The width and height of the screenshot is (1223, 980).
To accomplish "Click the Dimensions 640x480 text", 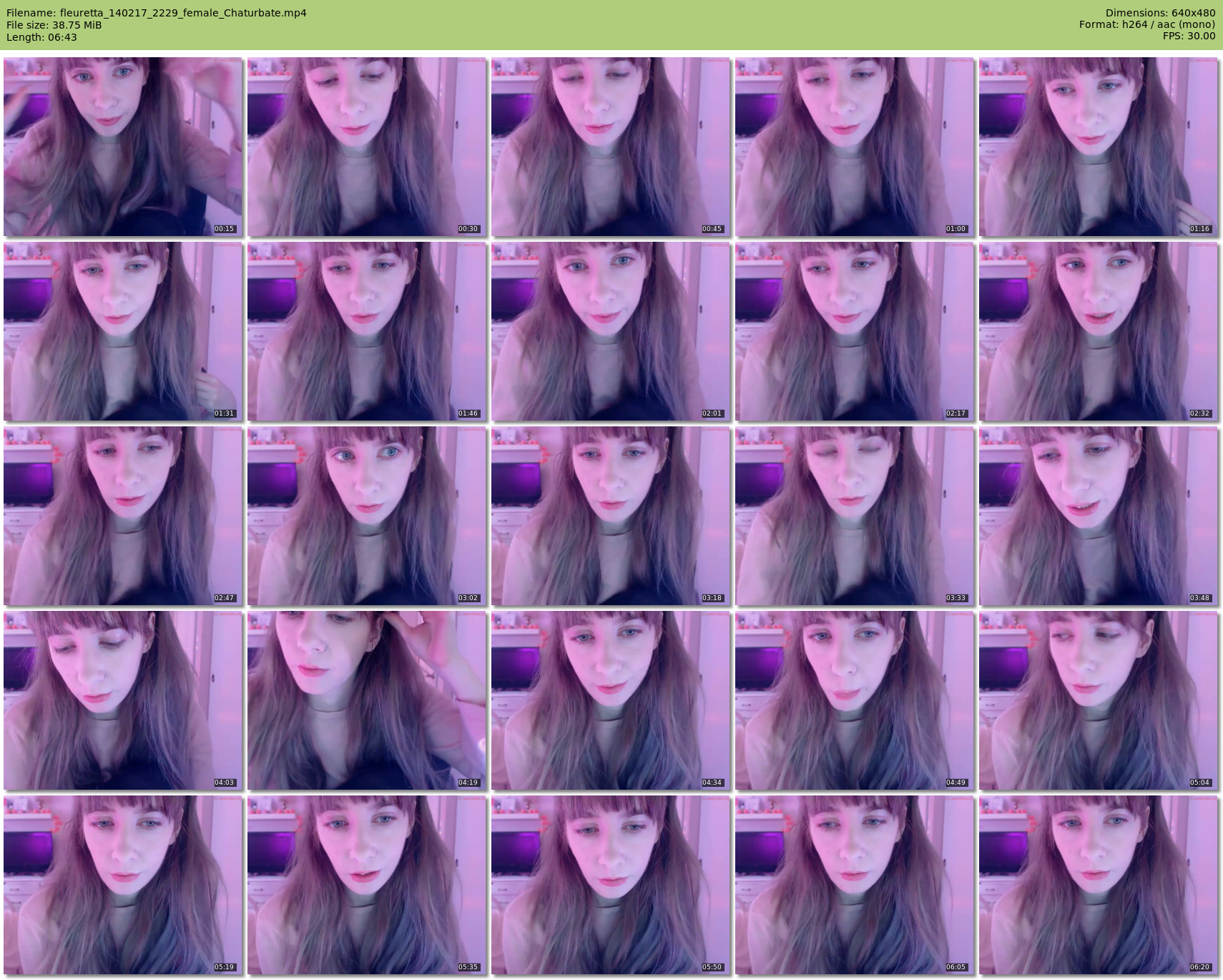I will [1160, 13].
